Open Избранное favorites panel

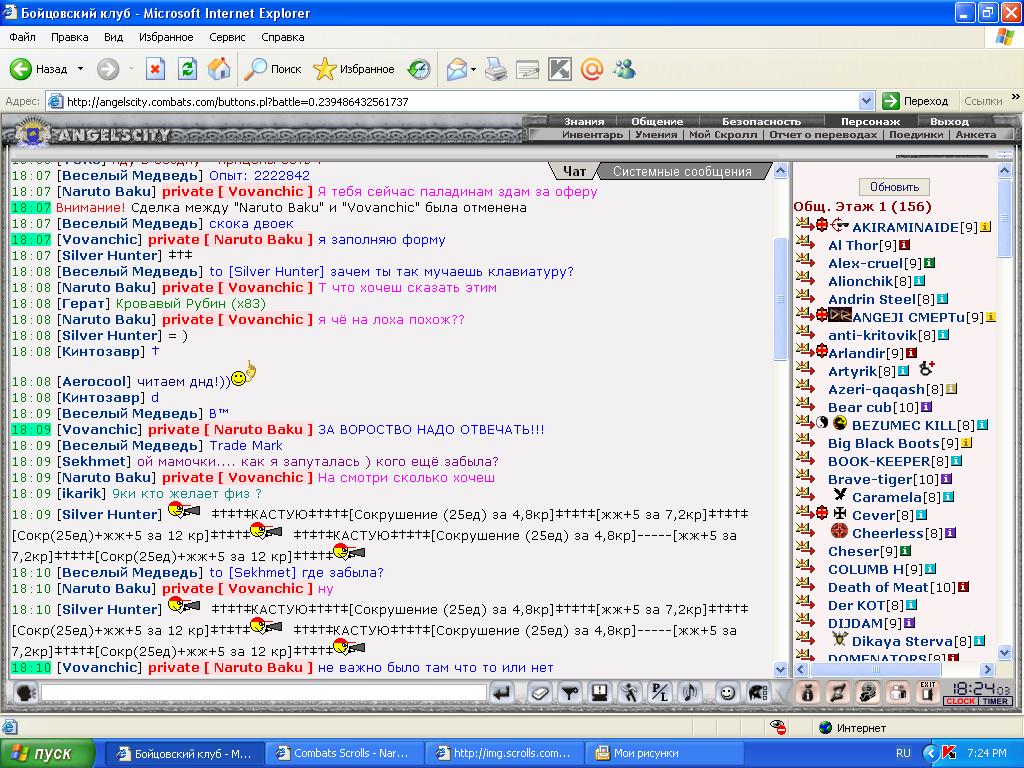(x=354, y=69)
